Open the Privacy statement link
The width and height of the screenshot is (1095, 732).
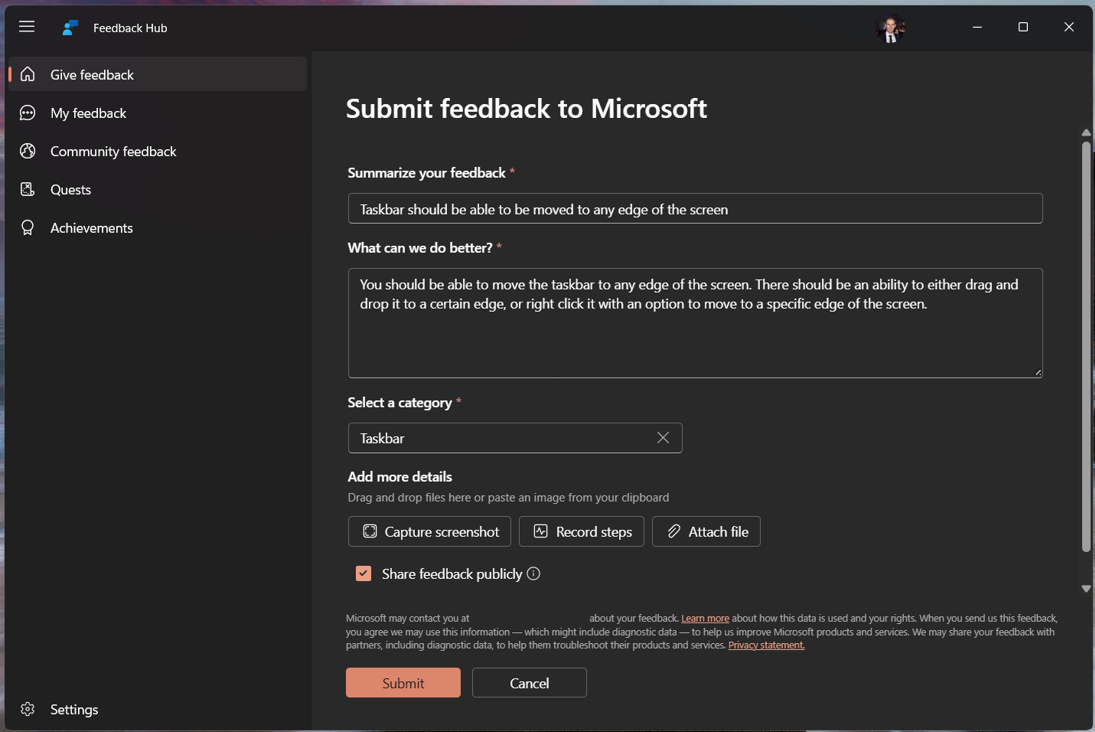point(766,645)
